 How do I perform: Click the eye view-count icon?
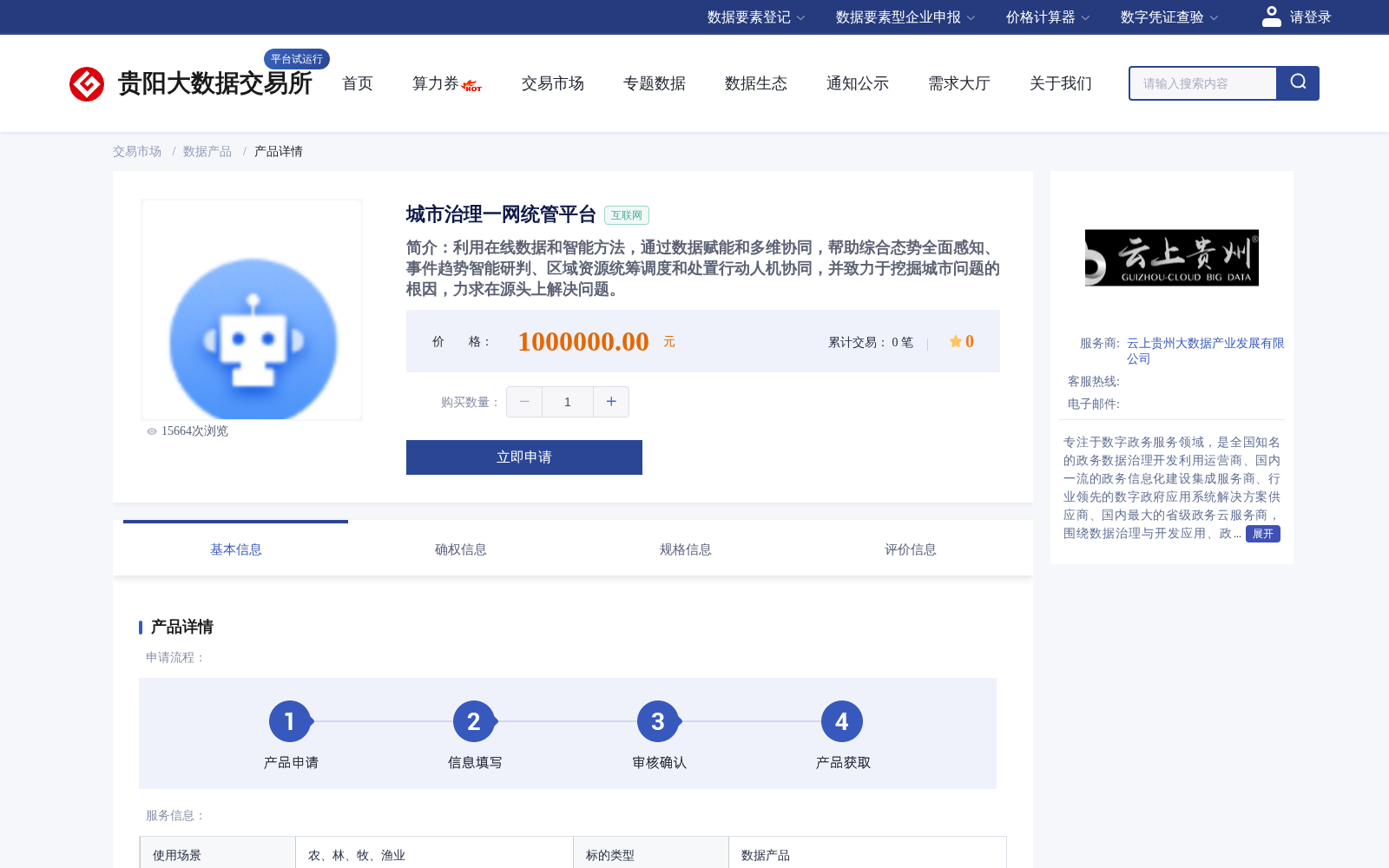tap(152, 431)
